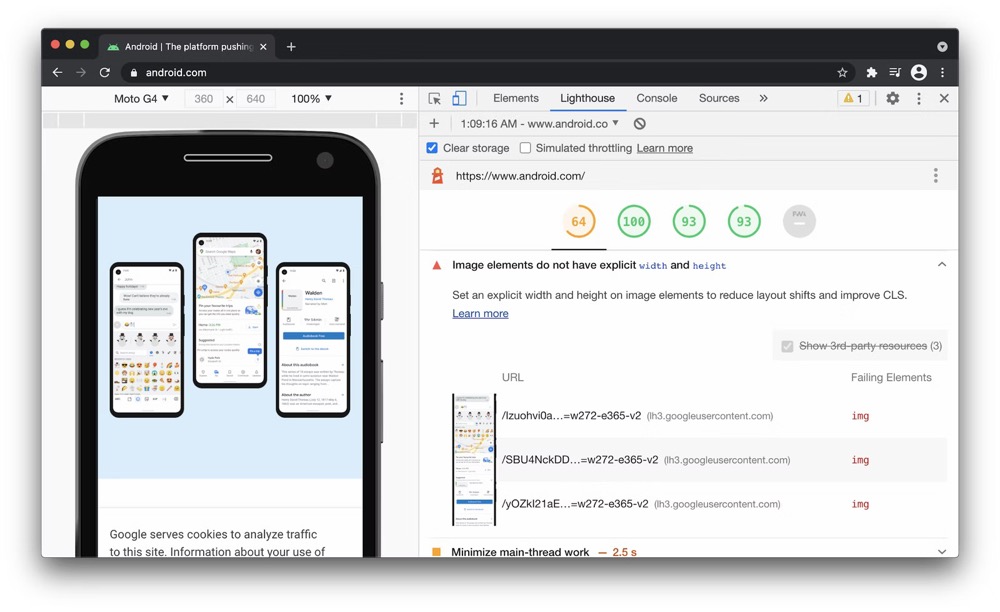1000x612 pixels.
Task: Click the right Walden phone mockup image
Action: (313, 340)
